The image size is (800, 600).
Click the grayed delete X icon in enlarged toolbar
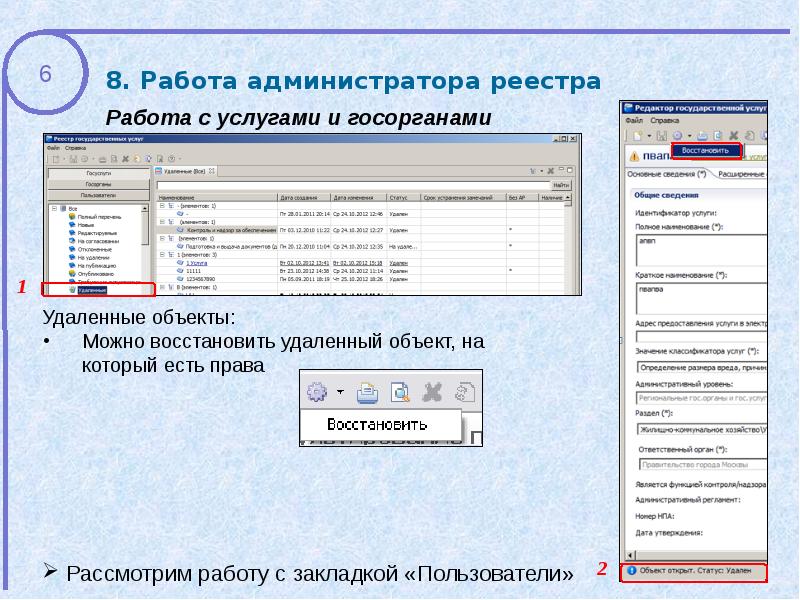(x=432, y=390)
